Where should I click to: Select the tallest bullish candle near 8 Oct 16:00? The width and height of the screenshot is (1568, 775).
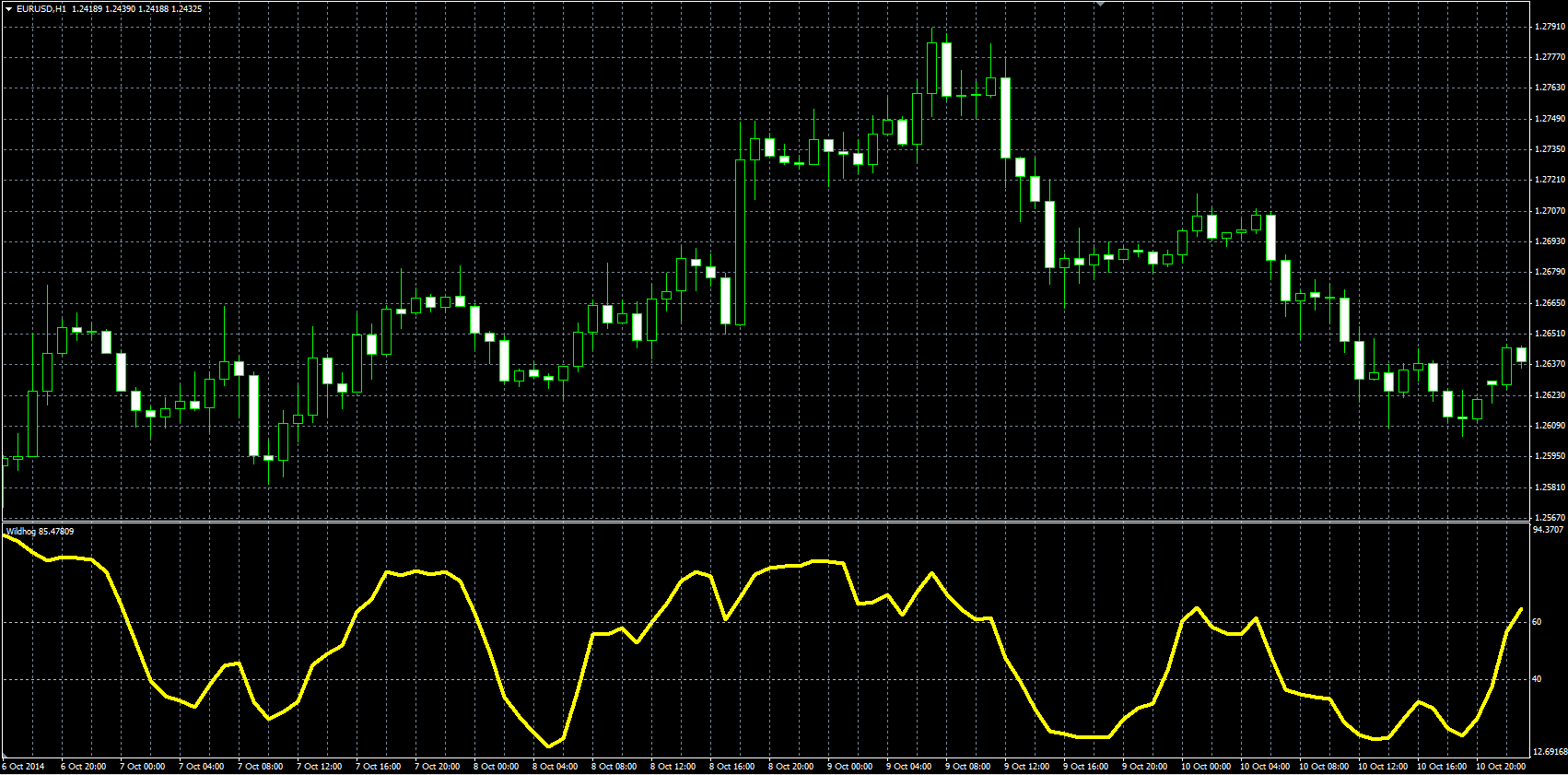tap(740, 242)
